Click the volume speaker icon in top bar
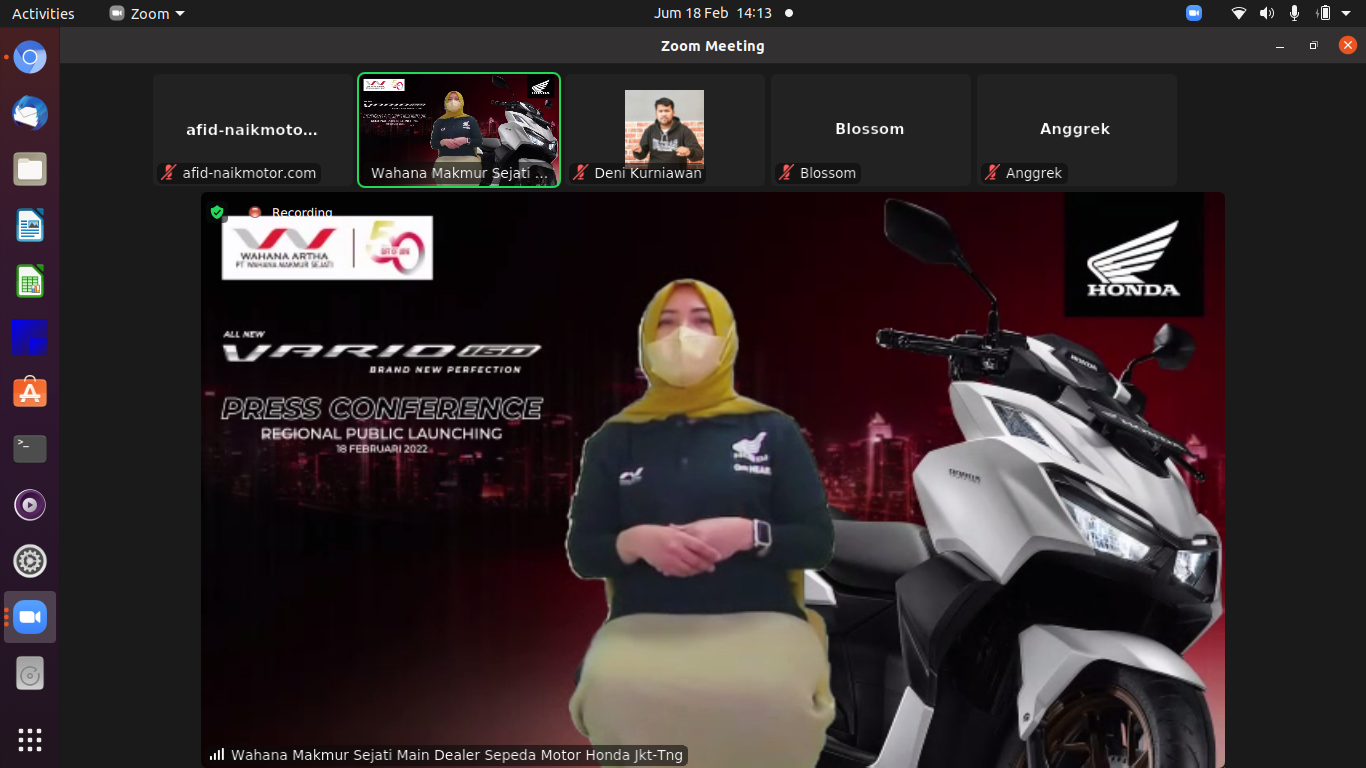The width and height of the screenshot is (1366, 768). 1267,13
